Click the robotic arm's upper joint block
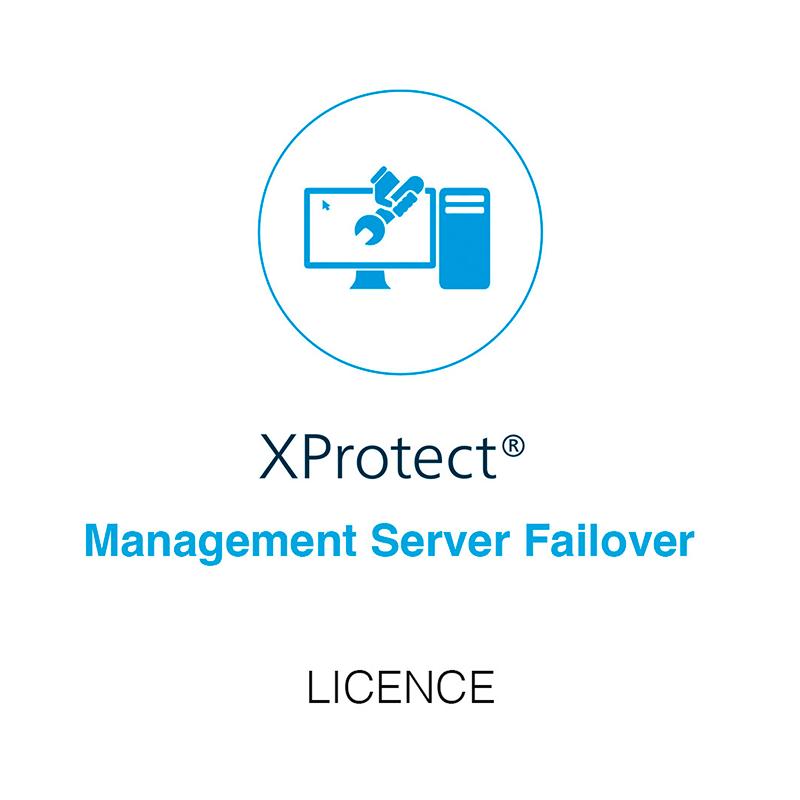This screenshot has height=800, width=800. point(384,179)
